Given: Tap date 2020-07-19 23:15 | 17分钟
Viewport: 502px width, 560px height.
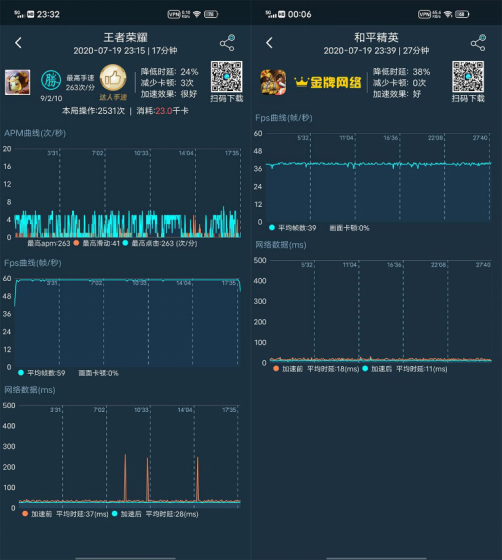Looking at the screenshot, I should [125, 51].
